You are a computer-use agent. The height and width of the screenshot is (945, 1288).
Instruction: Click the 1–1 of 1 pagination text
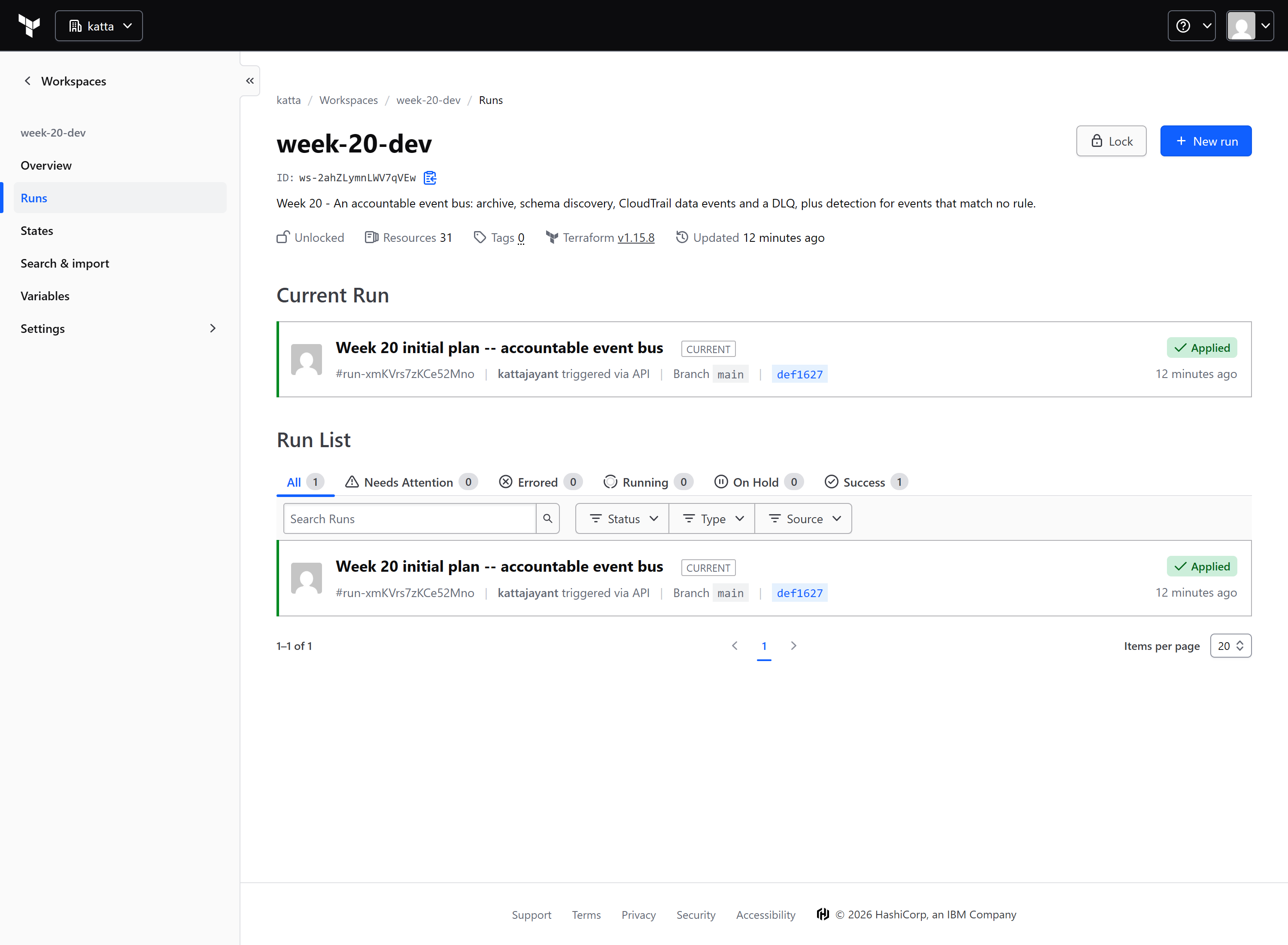pyautogui.click(x=295, y=646)
